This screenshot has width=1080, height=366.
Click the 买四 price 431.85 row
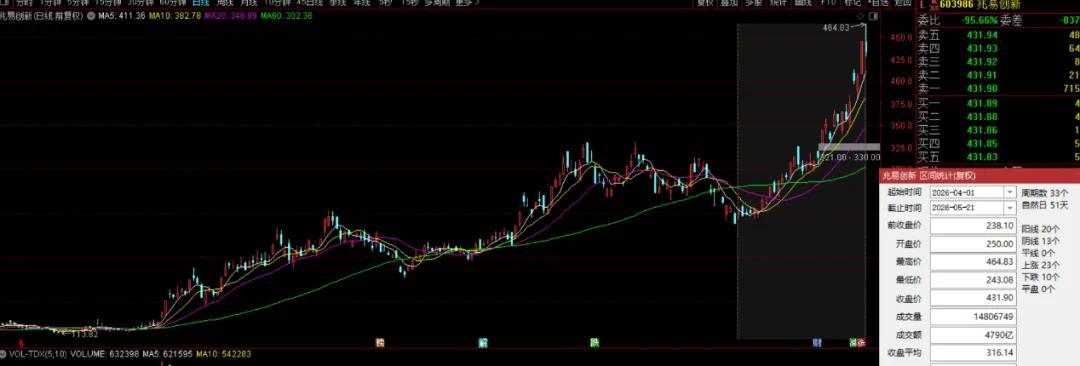pyautogui.click(x=998, y=143)
